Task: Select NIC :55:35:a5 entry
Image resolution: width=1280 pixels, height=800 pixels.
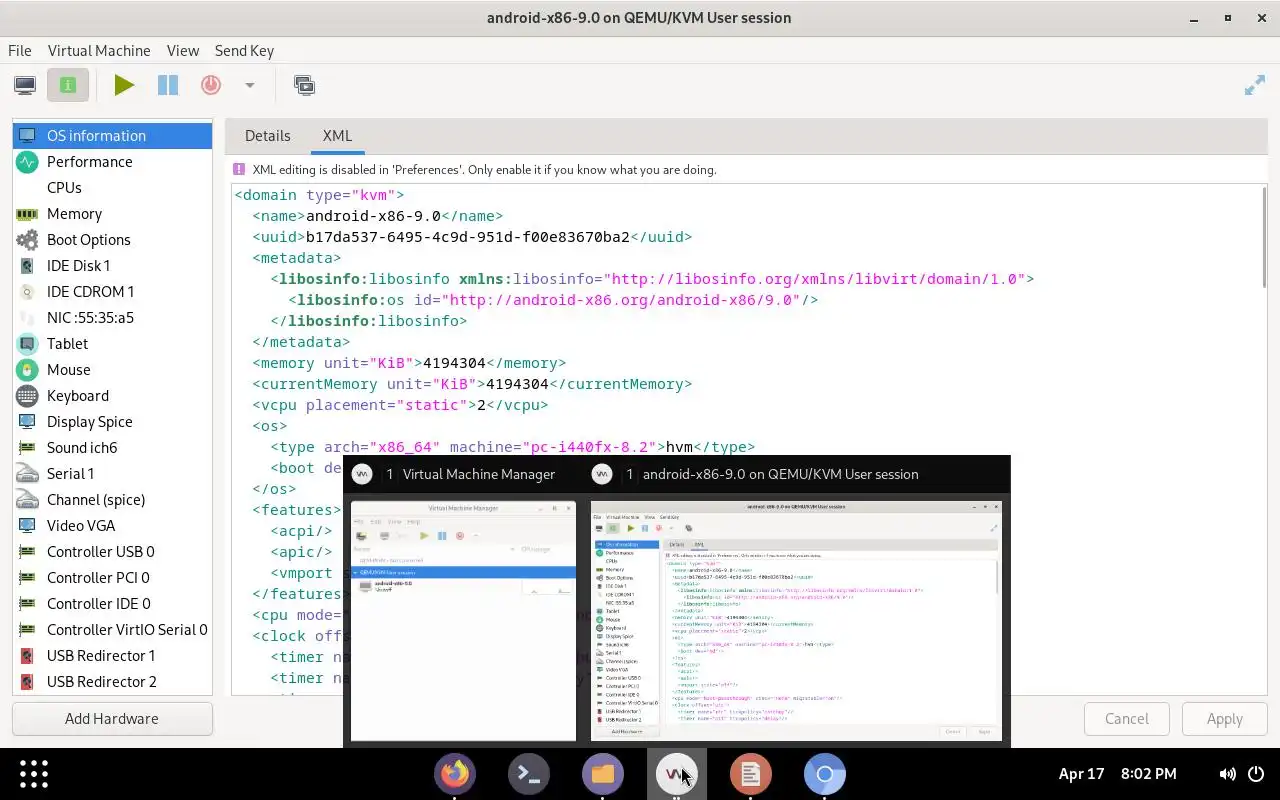Action: [x=112, y=317]
